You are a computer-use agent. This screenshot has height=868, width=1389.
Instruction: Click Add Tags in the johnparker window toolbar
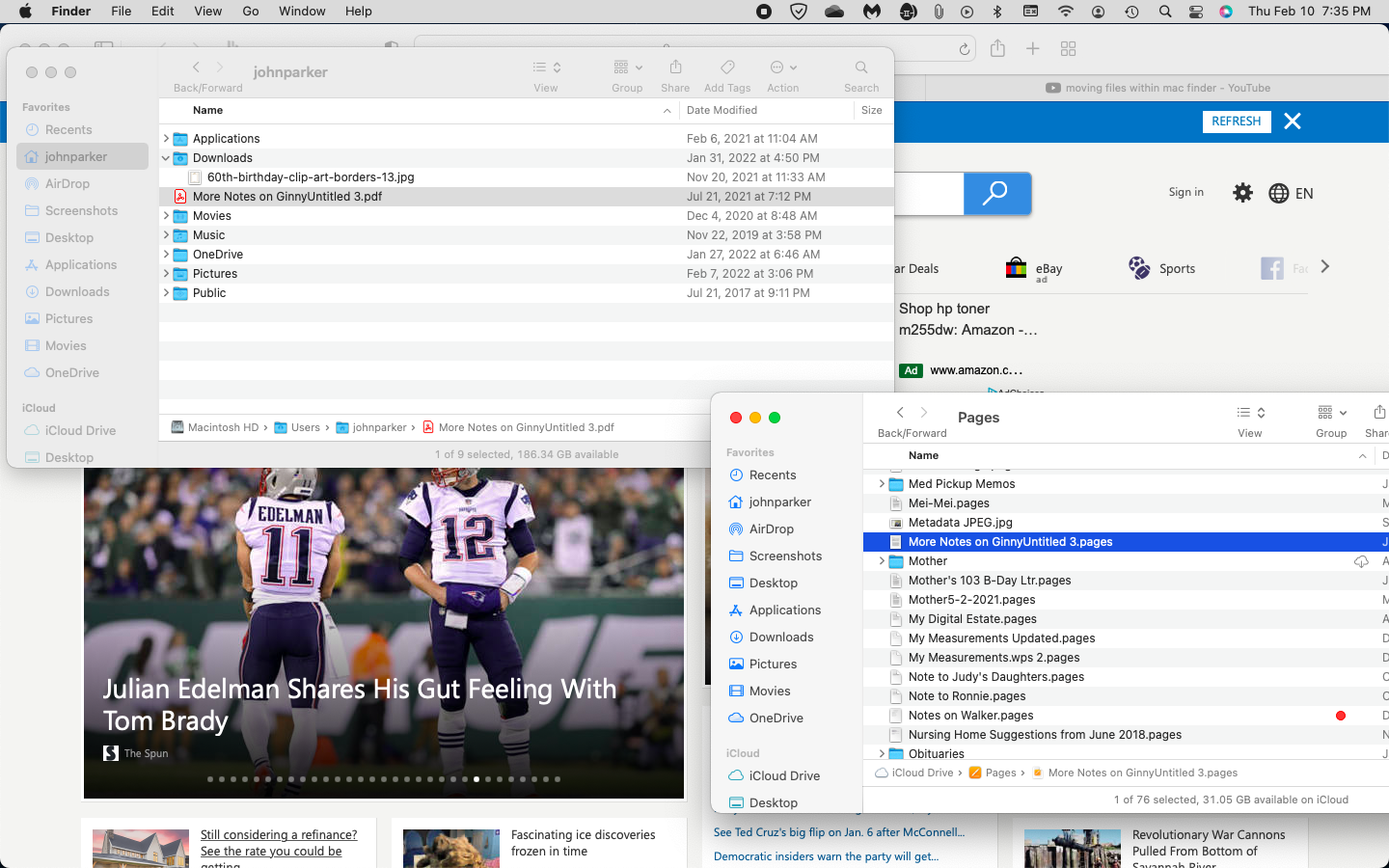(727, 68)
